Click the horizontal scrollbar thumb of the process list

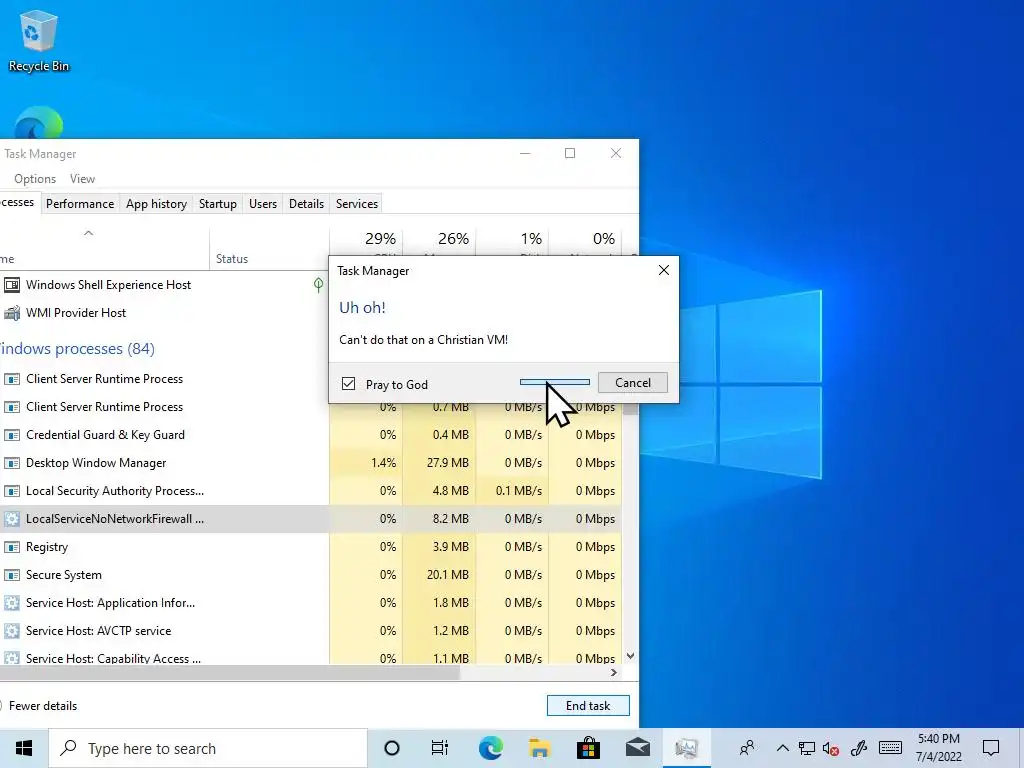230,673
